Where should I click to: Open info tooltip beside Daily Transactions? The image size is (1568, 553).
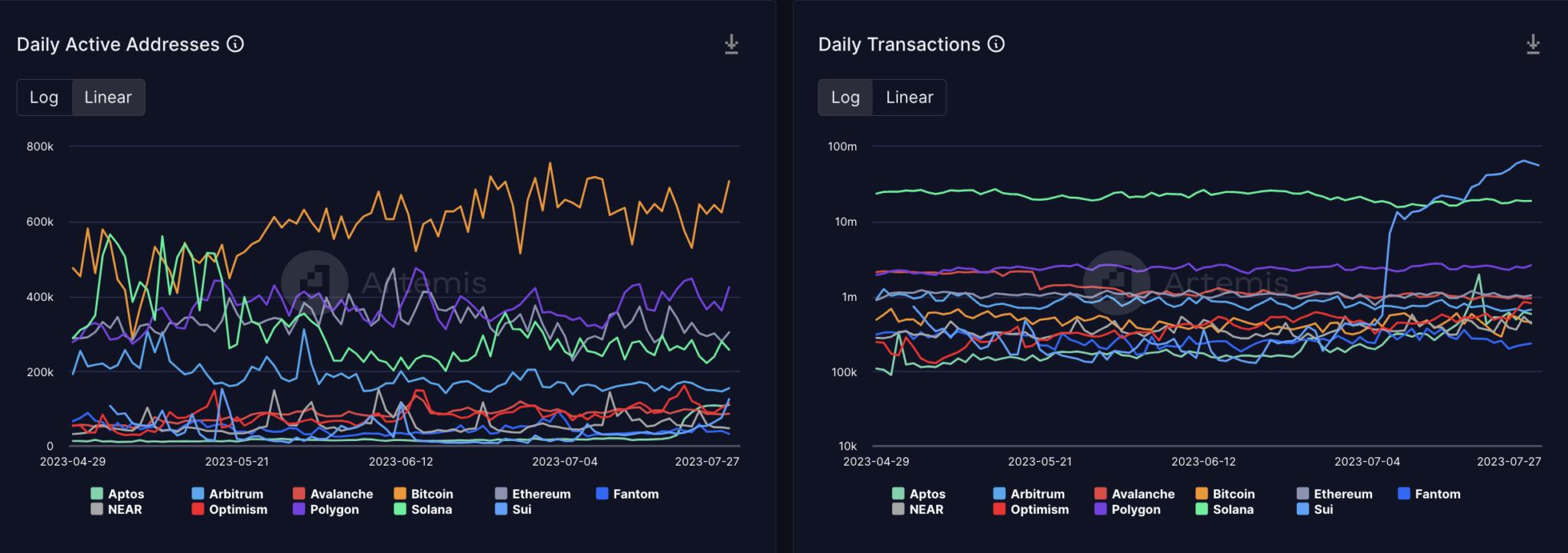[x=996, y=44]
